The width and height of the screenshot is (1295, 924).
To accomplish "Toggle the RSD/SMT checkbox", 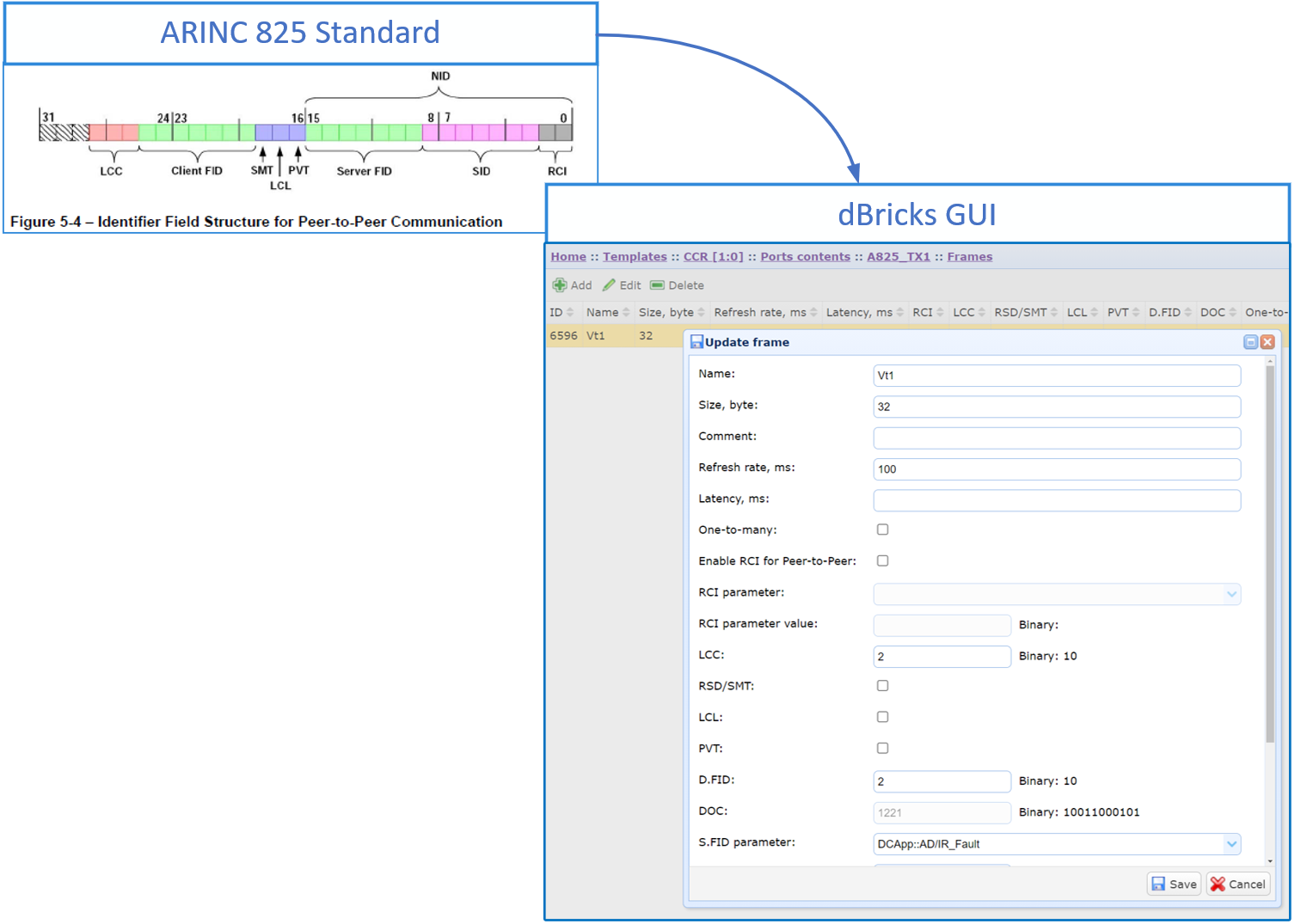I will click(882, 686).
